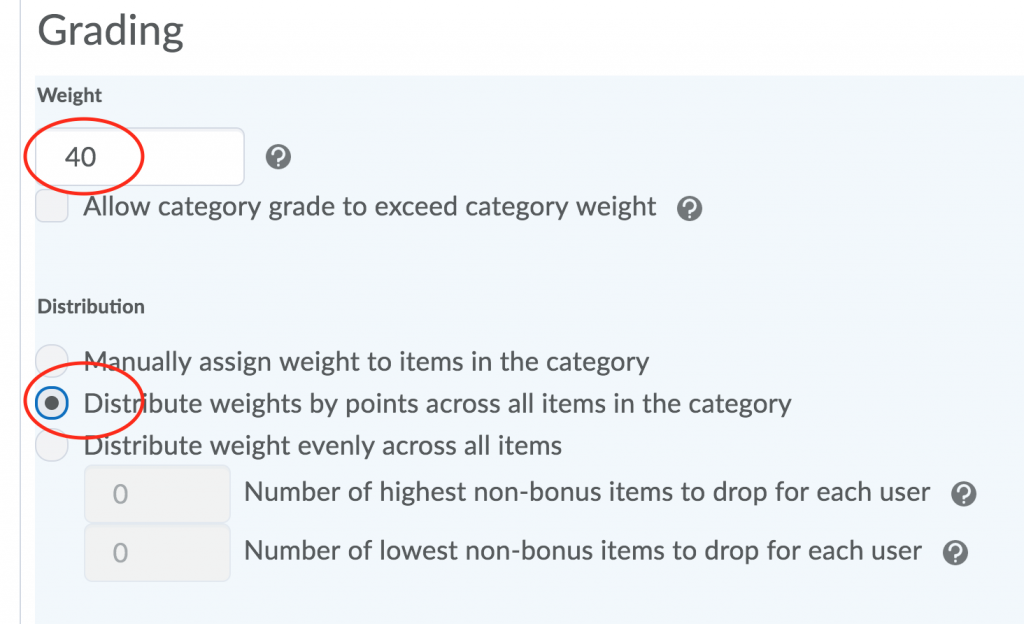Select the lowest non-bonus items drop field

tap(157, 551)
